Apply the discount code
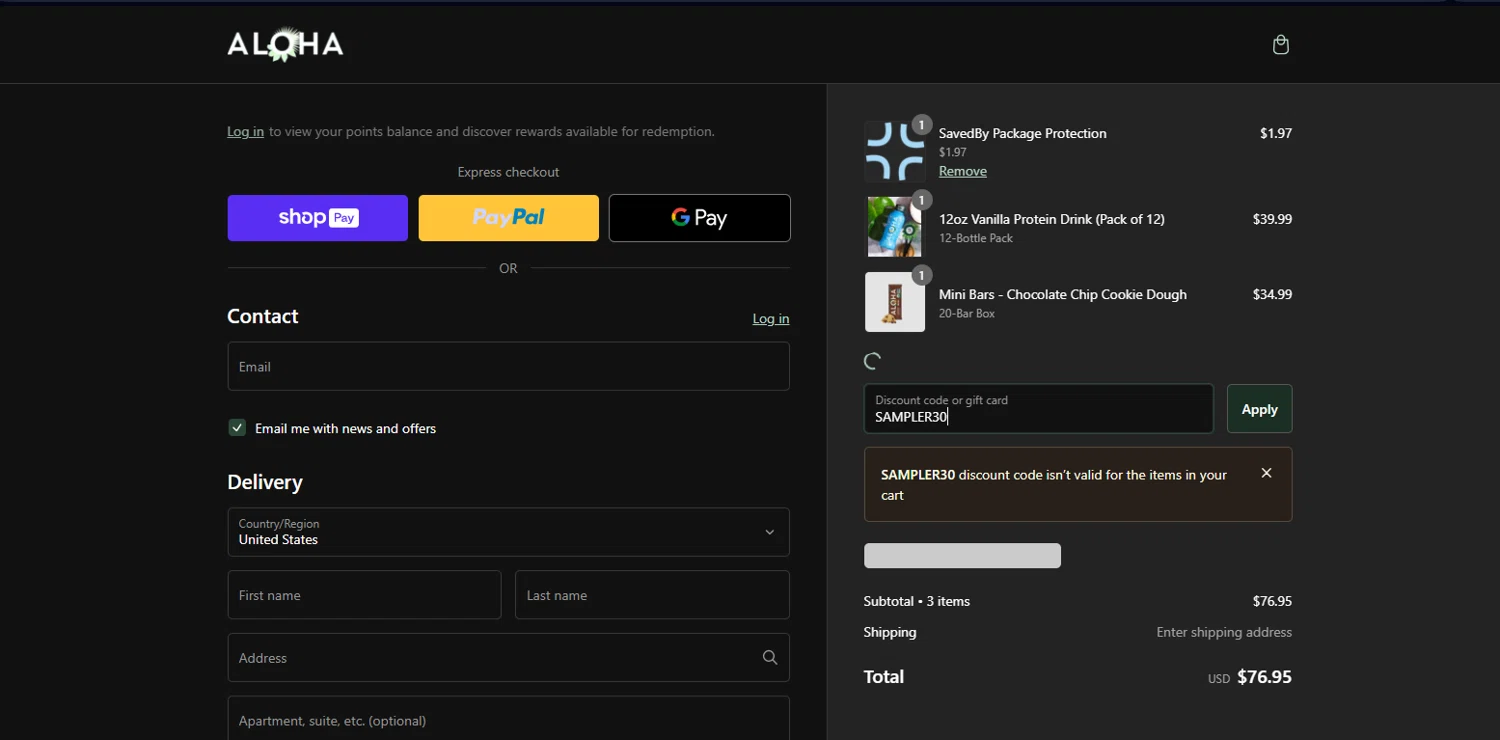The image size is (1500, 740). (x=1259, y=409)
